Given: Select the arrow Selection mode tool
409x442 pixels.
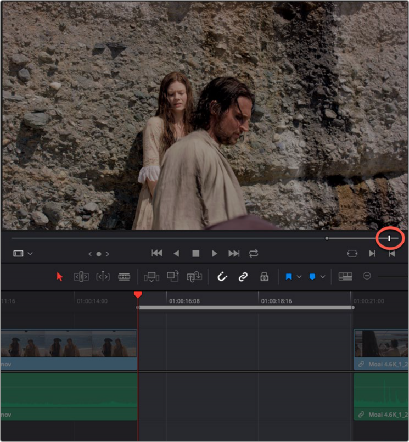Looking at the screenshot, I should (60, 277).
